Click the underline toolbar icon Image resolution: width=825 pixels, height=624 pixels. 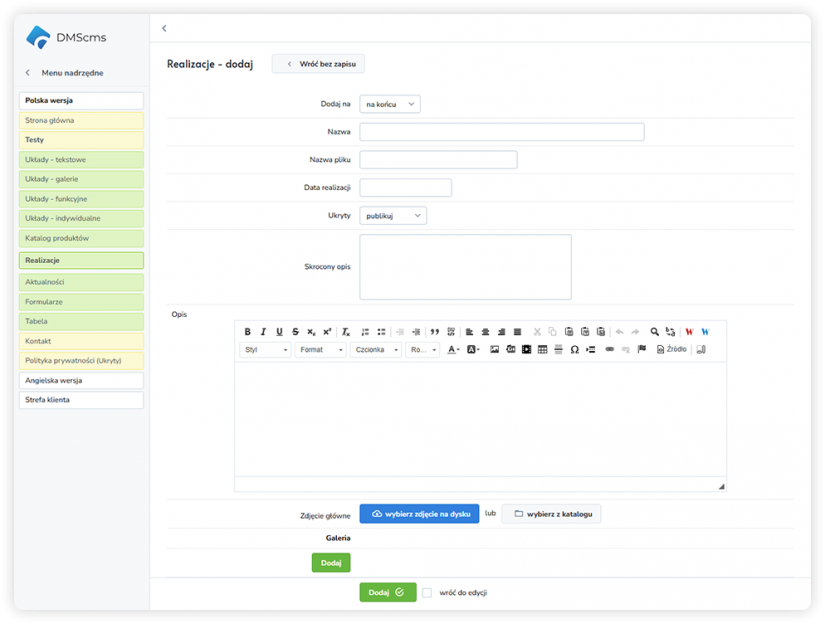pyautogui.click(x=279, y=331)
